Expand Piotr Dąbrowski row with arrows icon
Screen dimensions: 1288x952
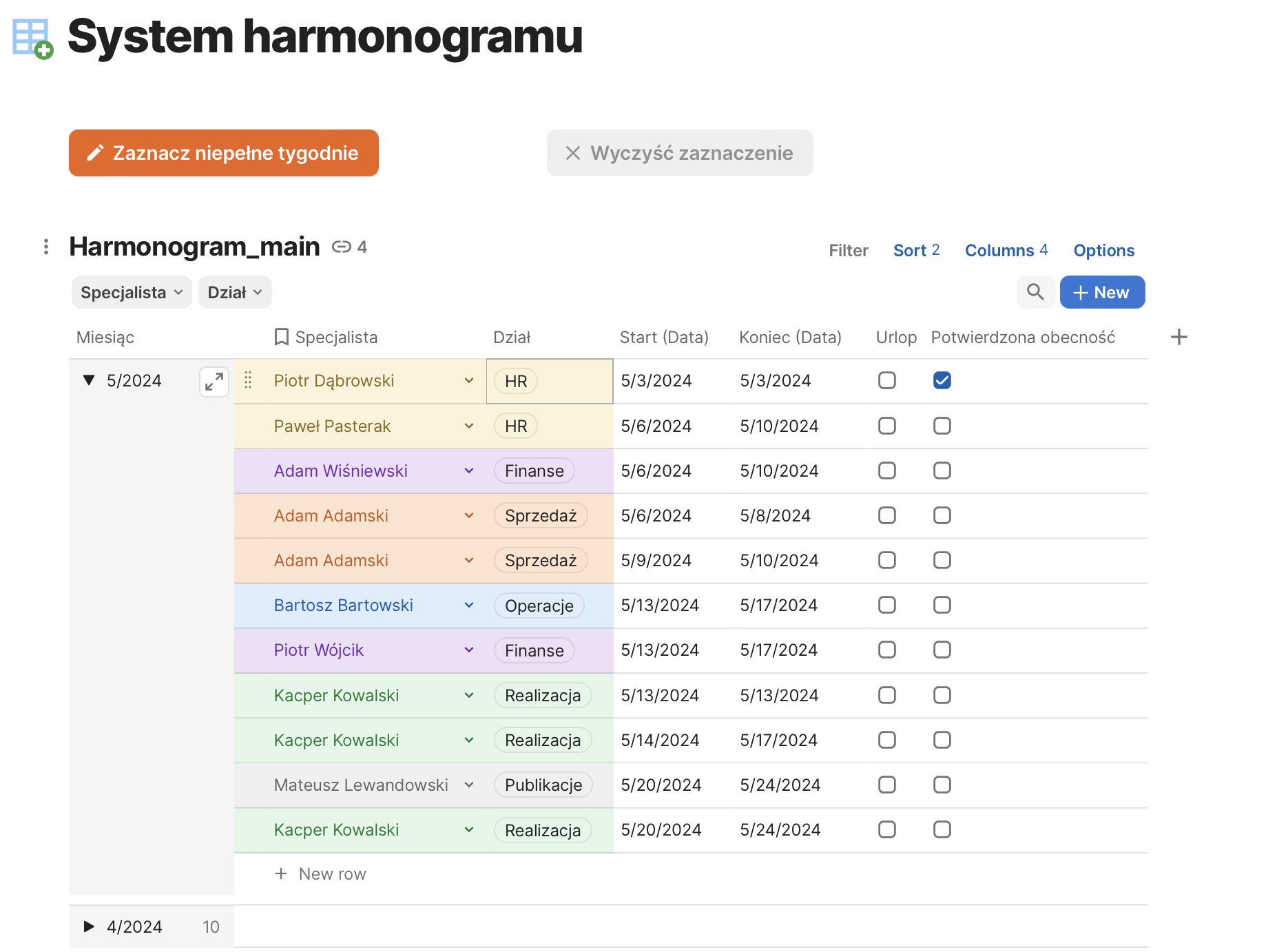(x=214, y=381)
